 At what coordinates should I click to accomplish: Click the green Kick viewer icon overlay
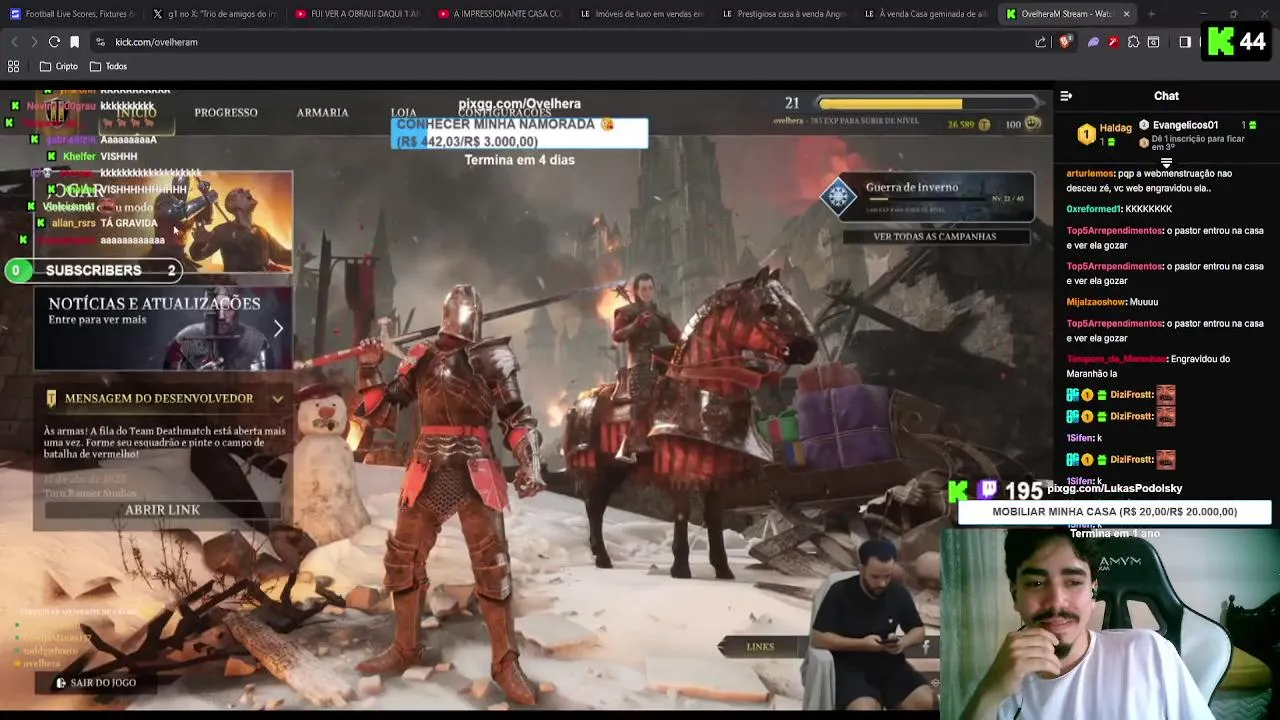click(958, 491)
